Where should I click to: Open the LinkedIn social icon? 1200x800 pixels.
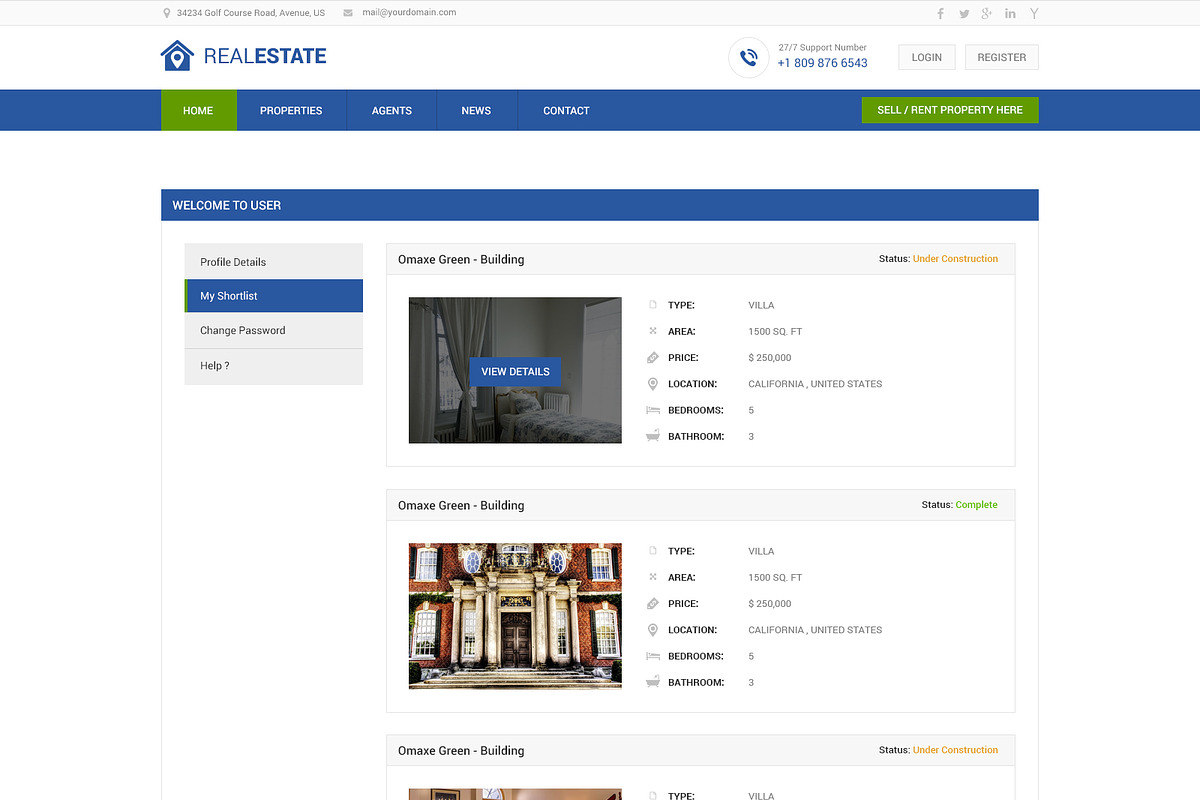pos(1011,13)
